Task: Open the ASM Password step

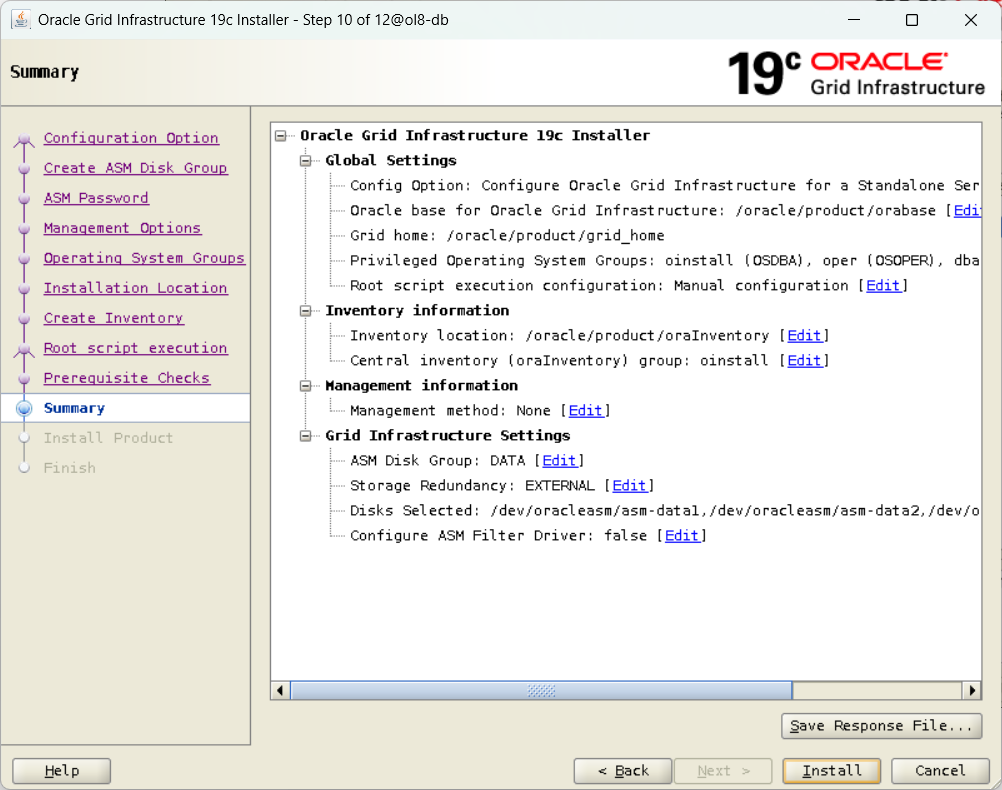Action: pos(96,198)
